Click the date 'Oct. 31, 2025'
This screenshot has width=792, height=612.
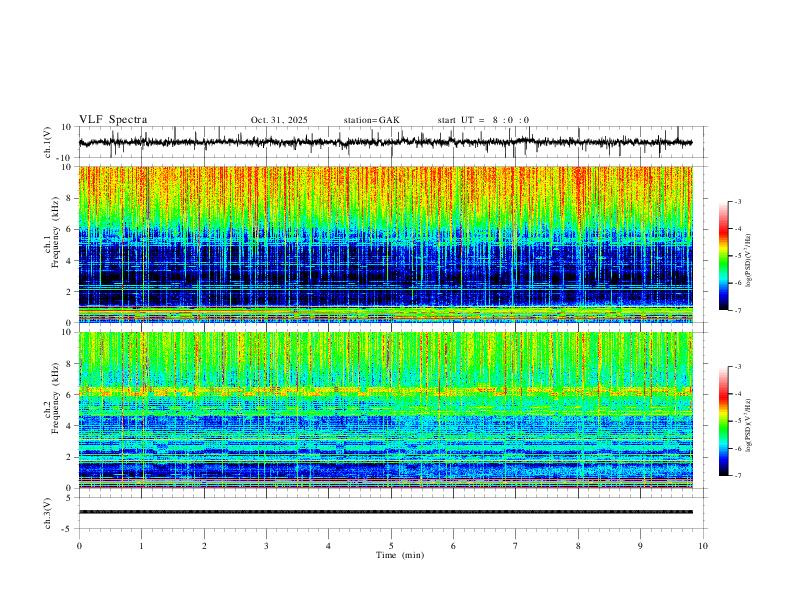(x=279, y=120)
